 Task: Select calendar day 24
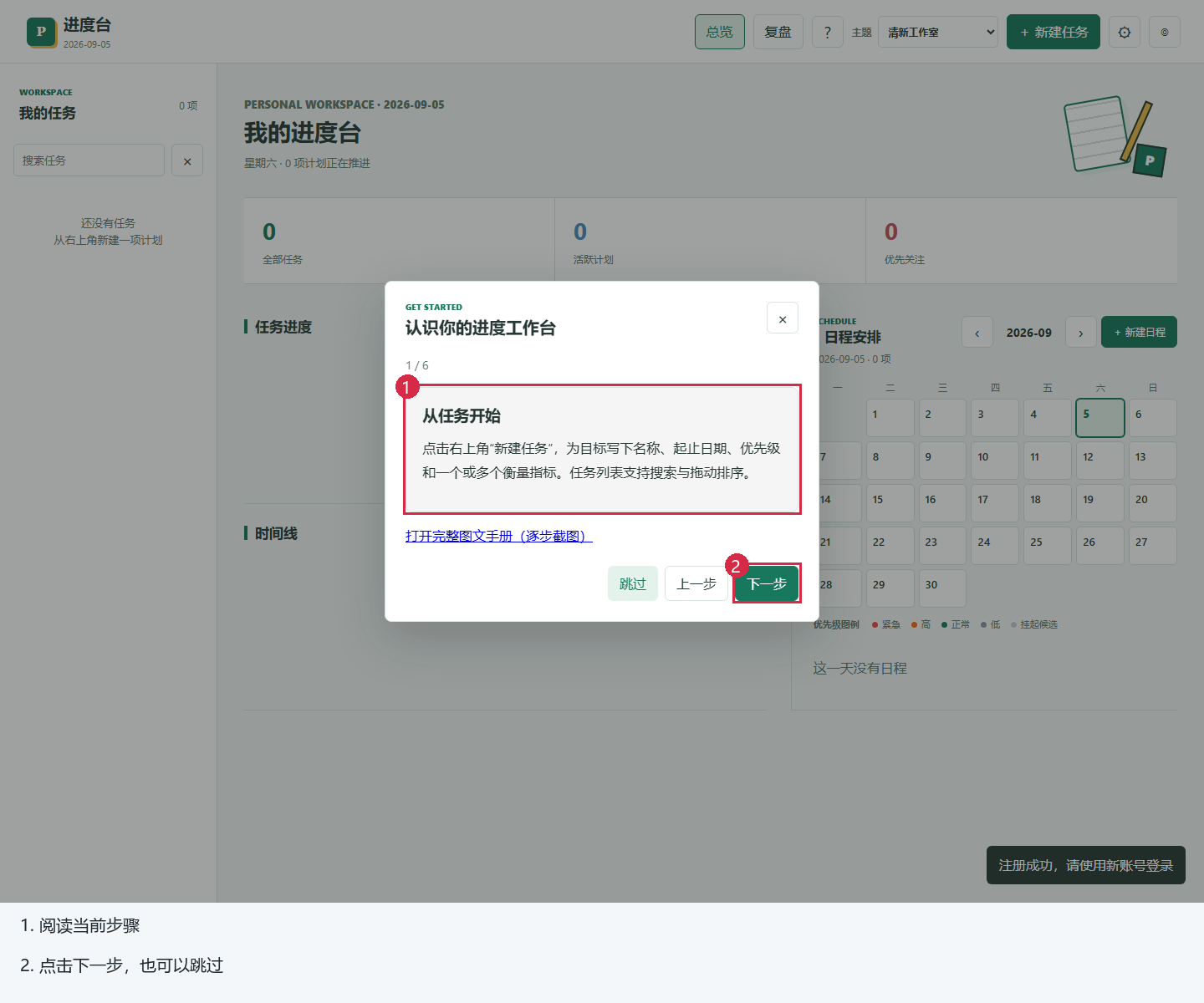(995, 546)
